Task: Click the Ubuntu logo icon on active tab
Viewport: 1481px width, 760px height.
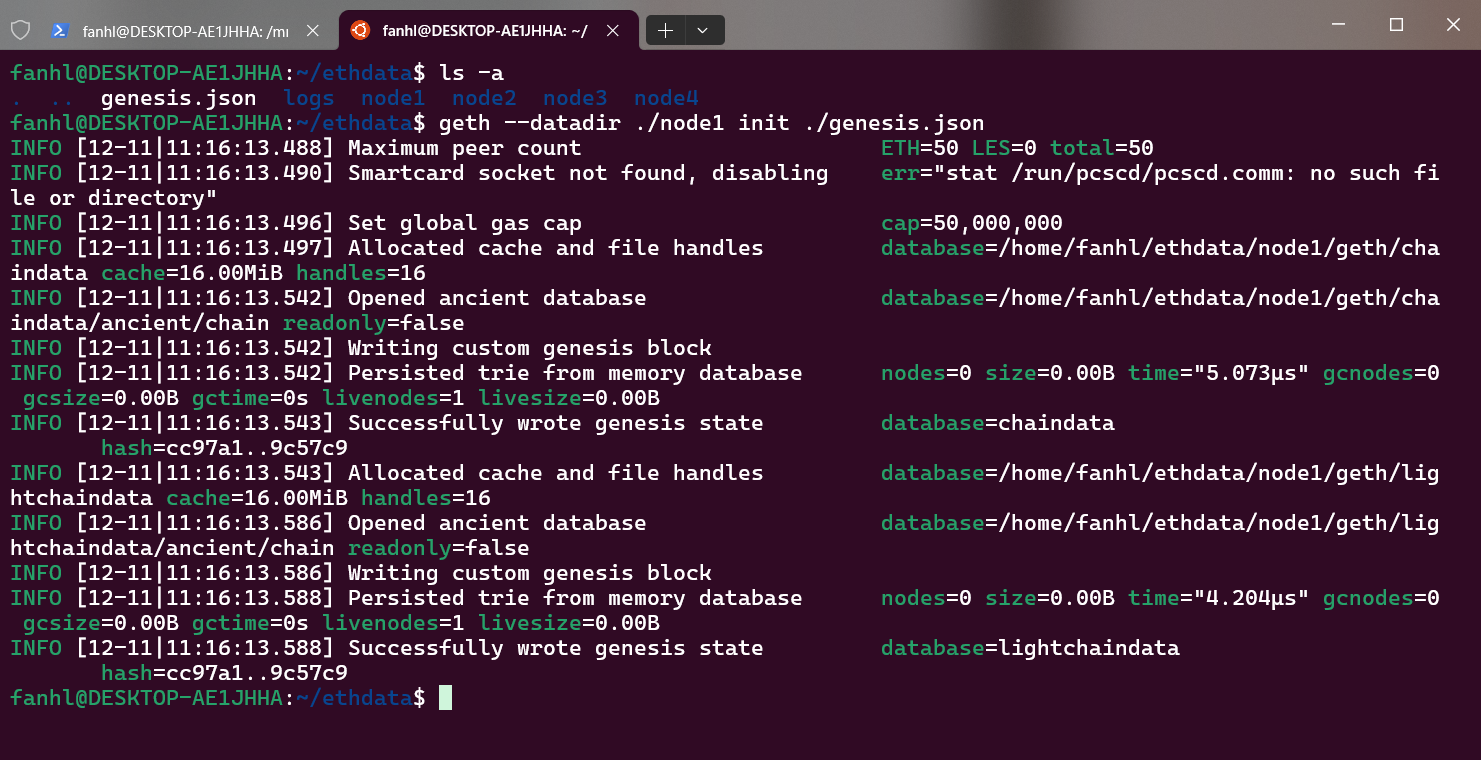Action: tap(359, 31)
